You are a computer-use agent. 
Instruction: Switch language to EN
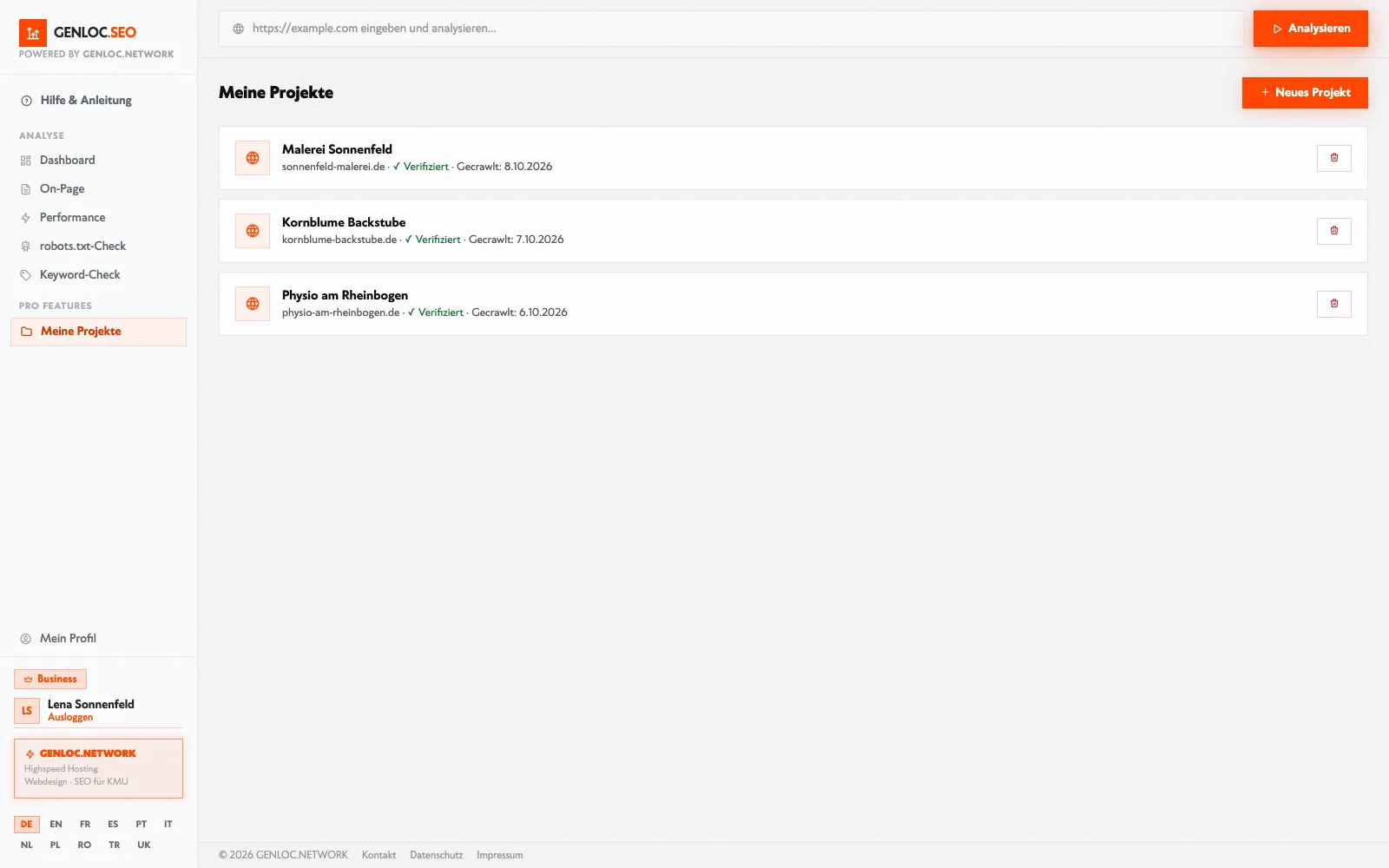[x=56, y=825]
